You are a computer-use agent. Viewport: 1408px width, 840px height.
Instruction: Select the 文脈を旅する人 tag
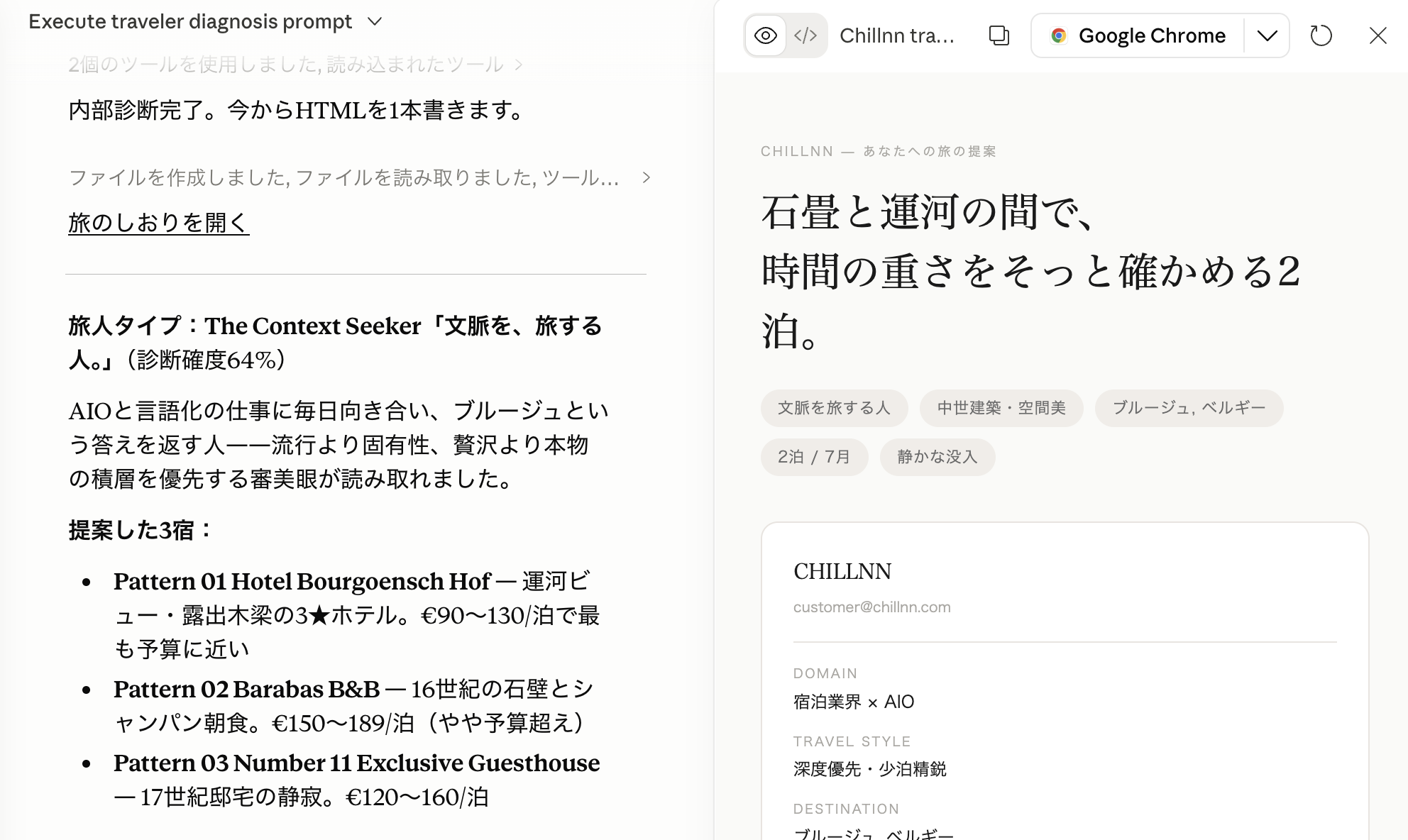point(834,408)
